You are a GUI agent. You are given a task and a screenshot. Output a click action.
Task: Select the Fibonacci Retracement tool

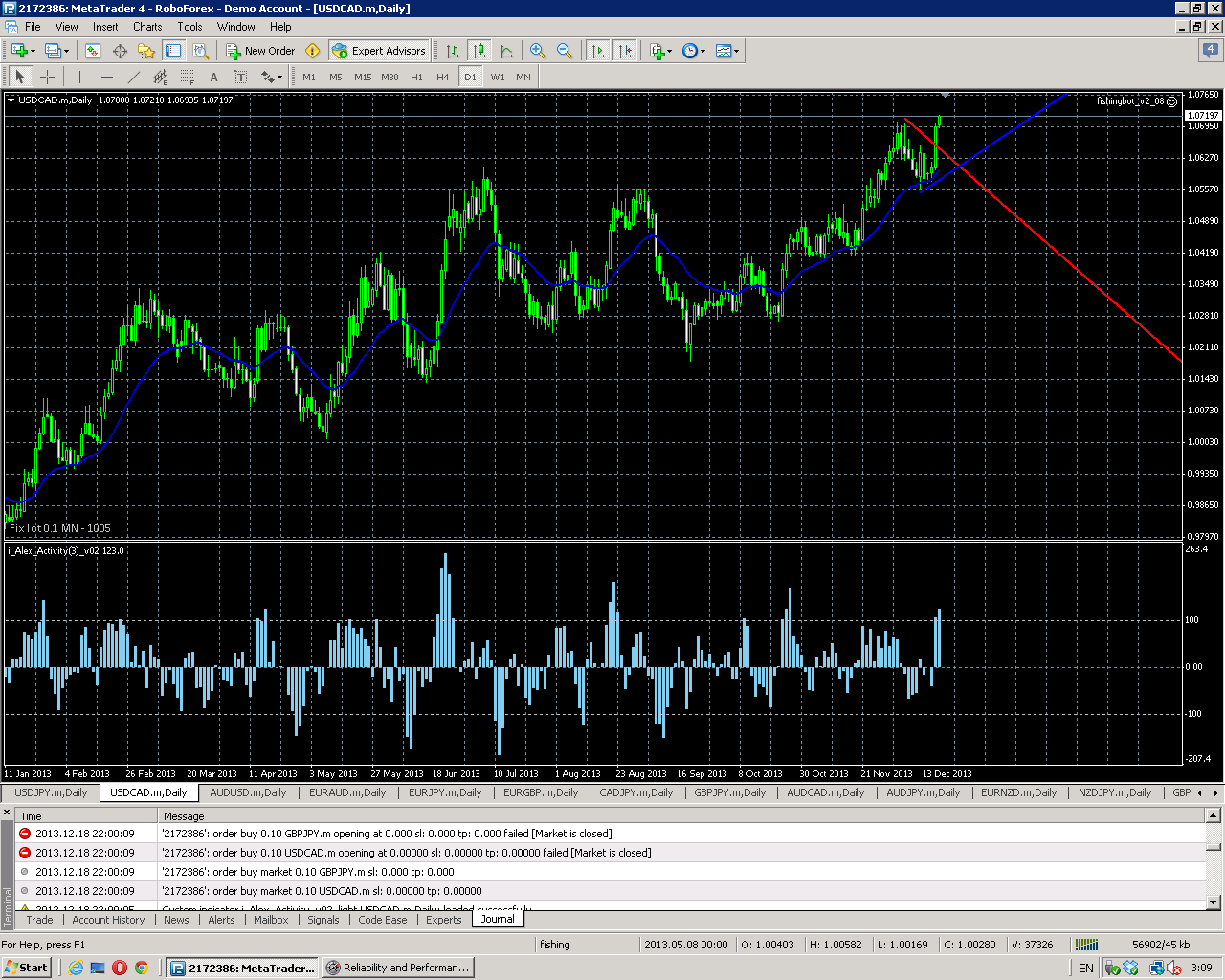click(187, 77)
